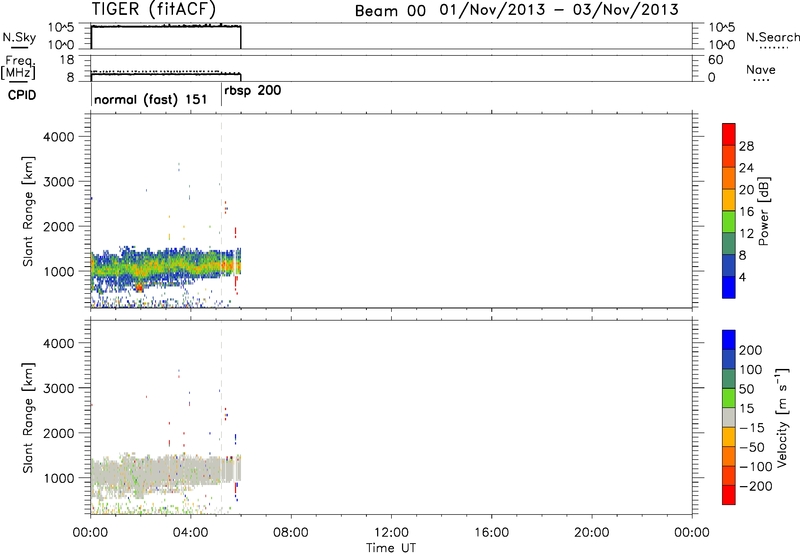800x554 pixels.
Task: Click the "Time UT" axis title
Action: click(391, 548)
